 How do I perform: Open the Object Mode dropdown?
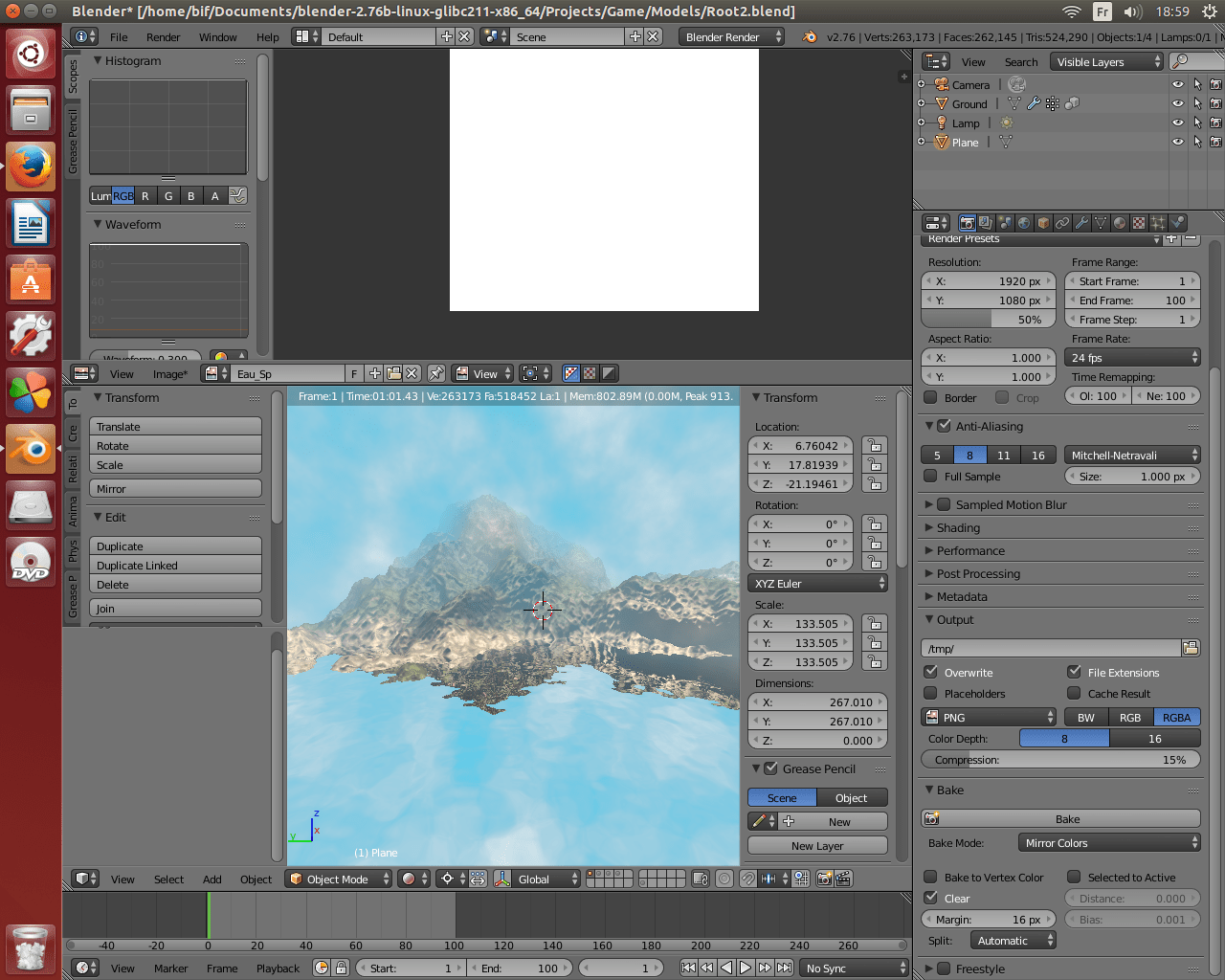(338, 879)
